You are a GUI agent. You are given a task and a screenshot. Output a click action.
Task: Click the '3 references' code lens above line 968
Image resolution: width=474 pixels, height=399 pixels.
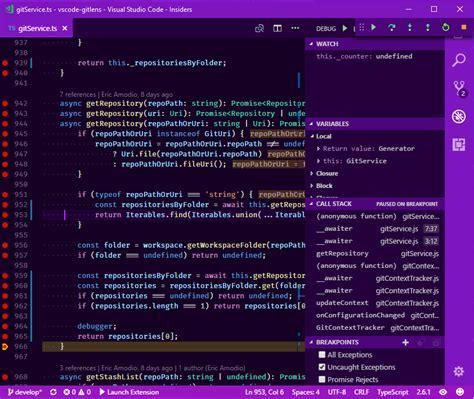(x=78, y=368)
